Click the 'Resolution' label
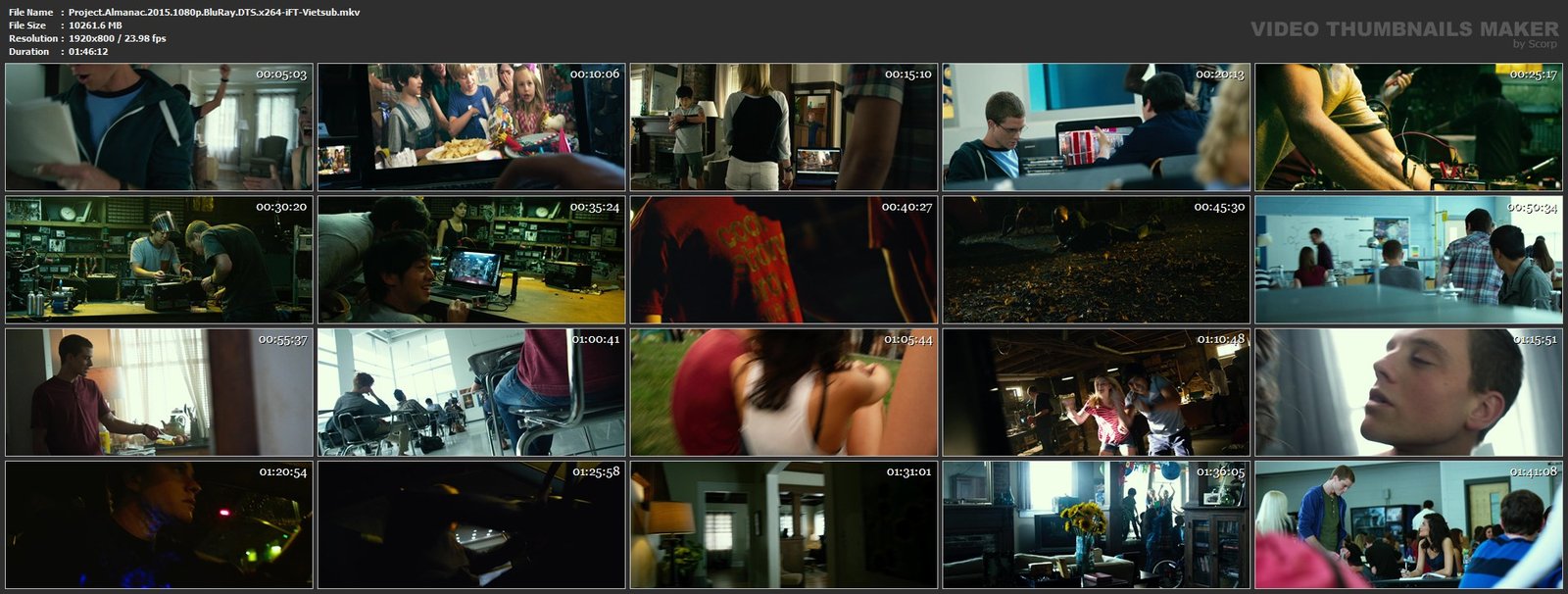 tap(32, 38)
